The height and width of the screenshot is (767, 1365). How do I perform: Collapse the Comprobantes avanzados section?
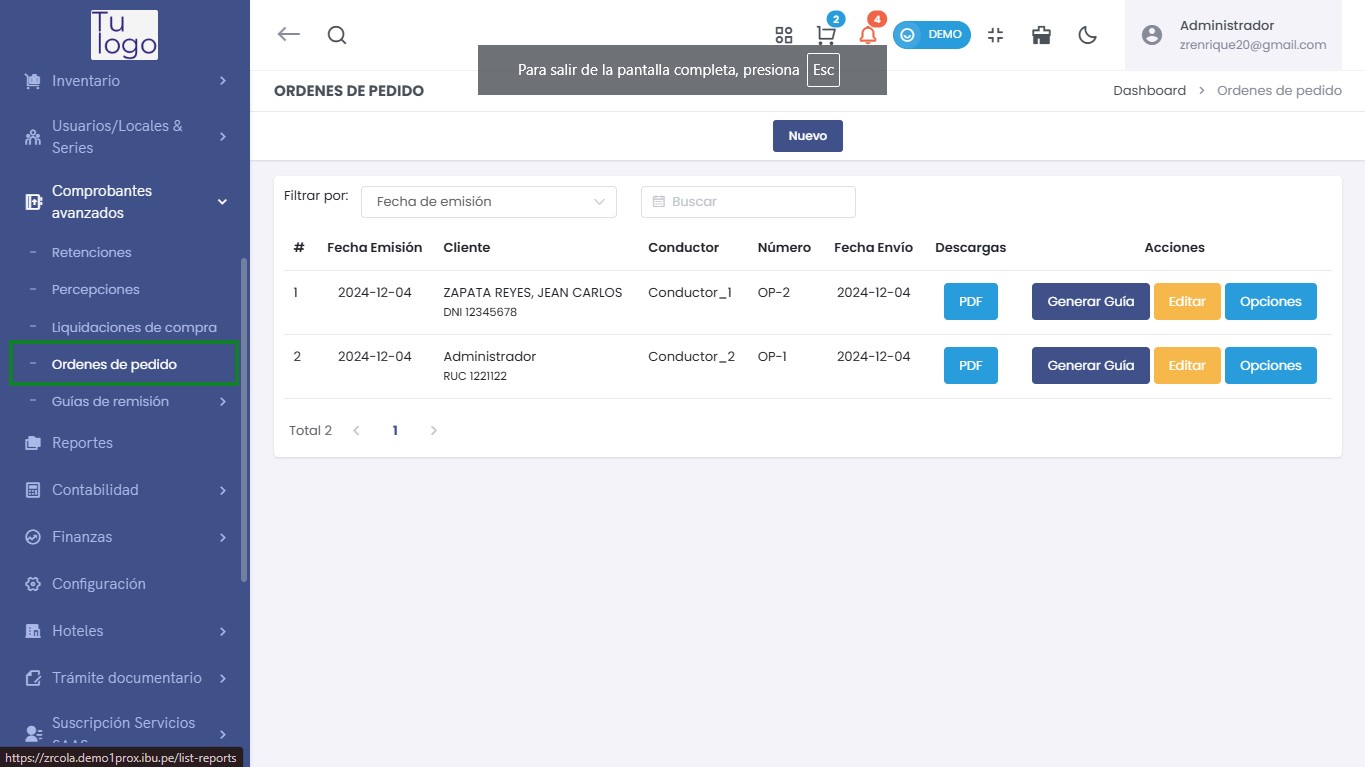pos(125,202)
